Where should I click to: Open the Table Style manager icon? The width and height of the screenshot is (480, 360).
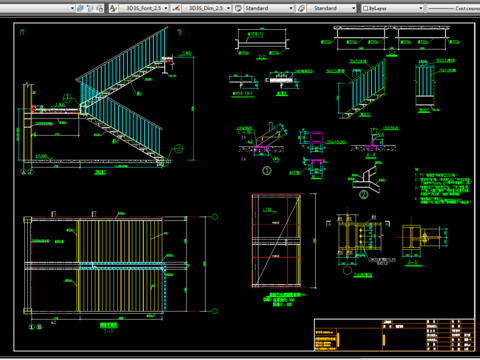pyautogui.click(x=238, y=8)
